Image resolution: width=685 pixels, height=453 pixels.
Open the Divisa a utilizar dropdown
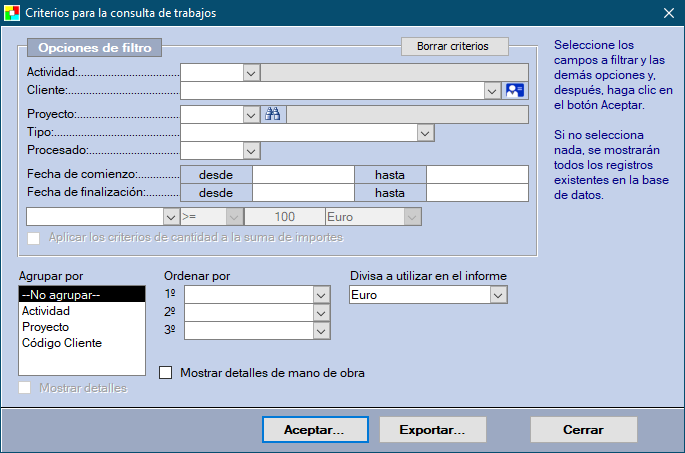(x=498, y=295)
